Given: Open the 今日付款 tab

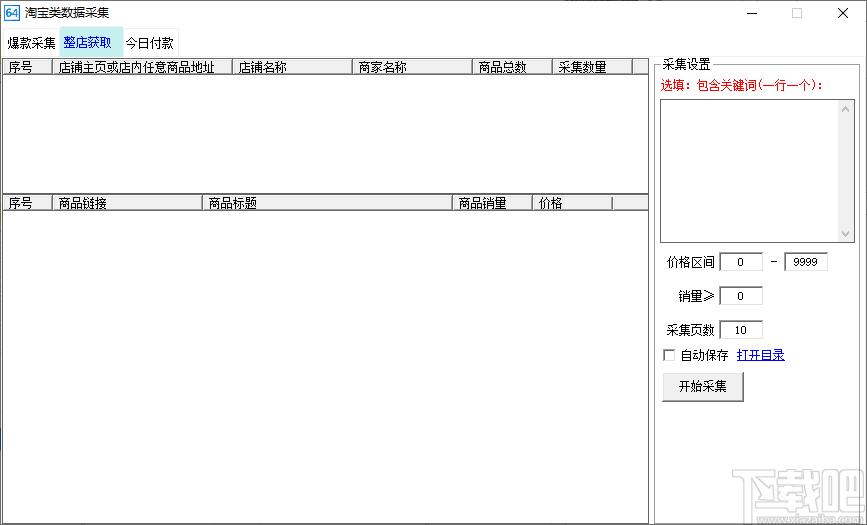Looking at the screenshot, I should 150,43.
